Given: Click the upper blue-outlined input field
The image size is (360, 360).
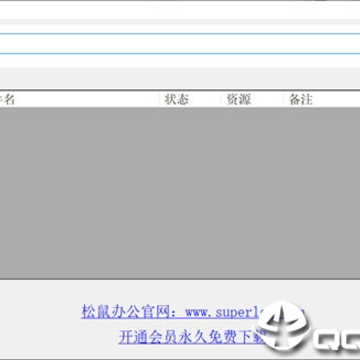Looking at the screenshot, I should pos(180,43).
